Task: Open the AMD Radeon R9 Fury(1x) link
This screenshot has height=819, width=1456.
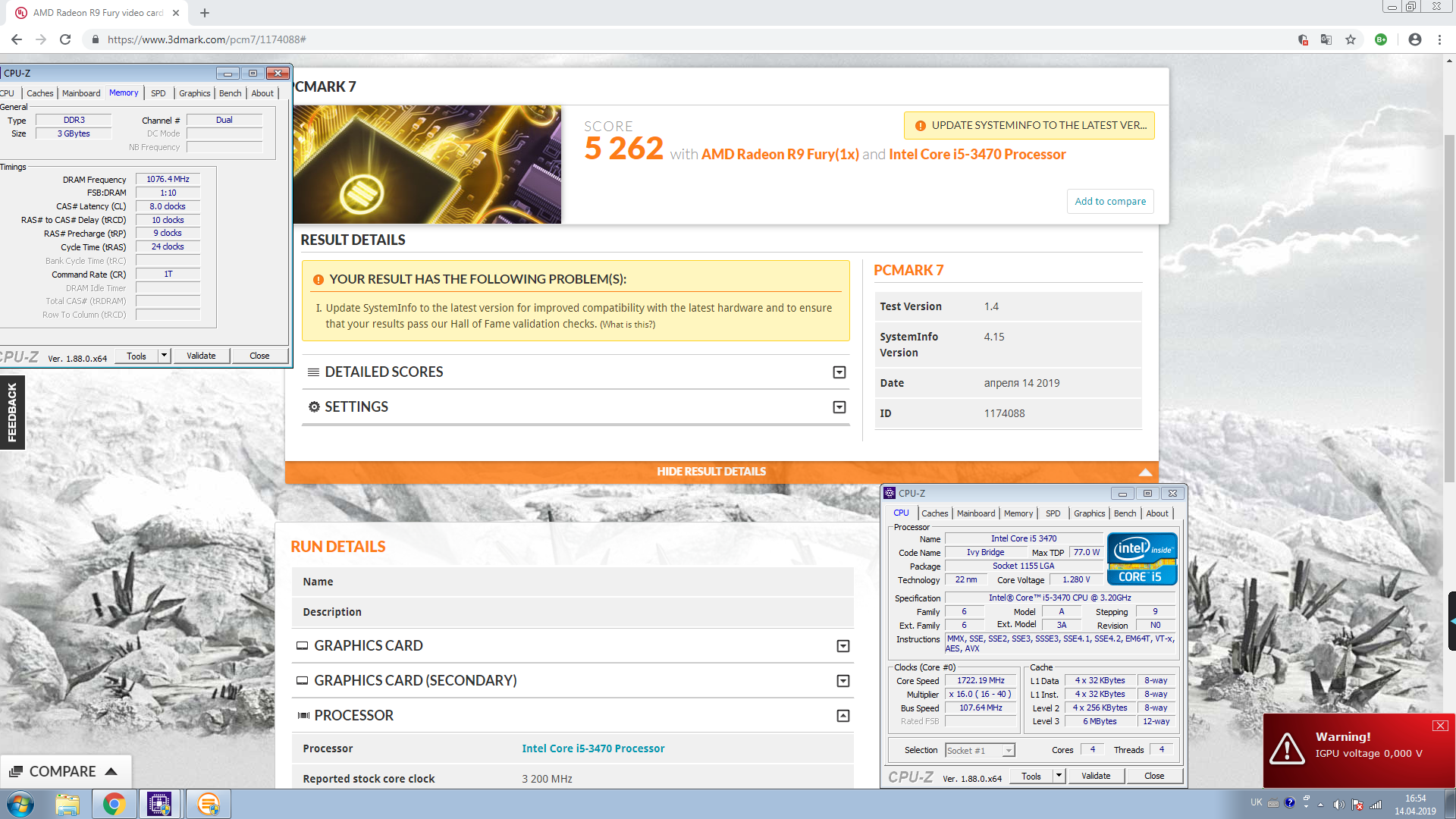Action: [780, 154]
